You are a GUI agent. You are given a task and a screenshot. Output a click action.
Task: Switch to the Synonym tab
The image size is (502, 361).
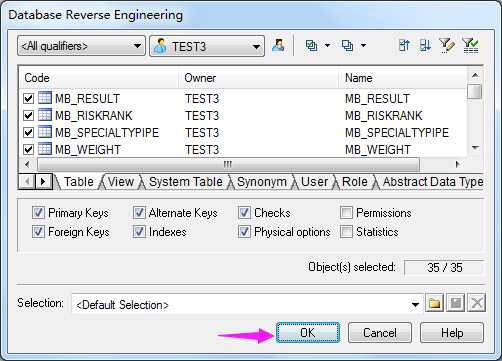click(x=262, y=182)
